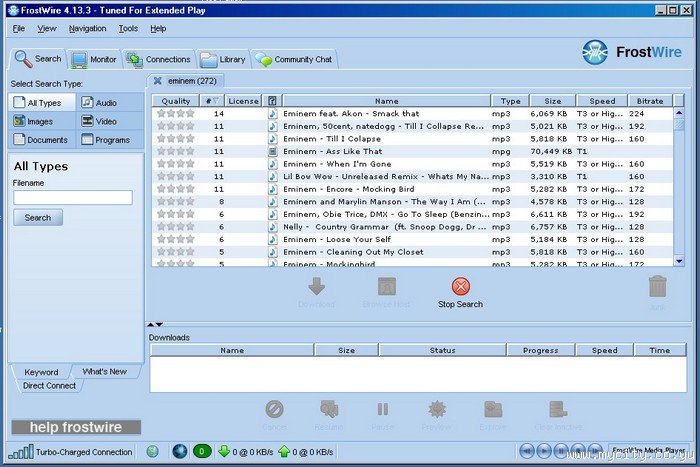Close the eminem search results tab
The width and height of the screenshot is (700, 467).
click(x=157, y=80)
